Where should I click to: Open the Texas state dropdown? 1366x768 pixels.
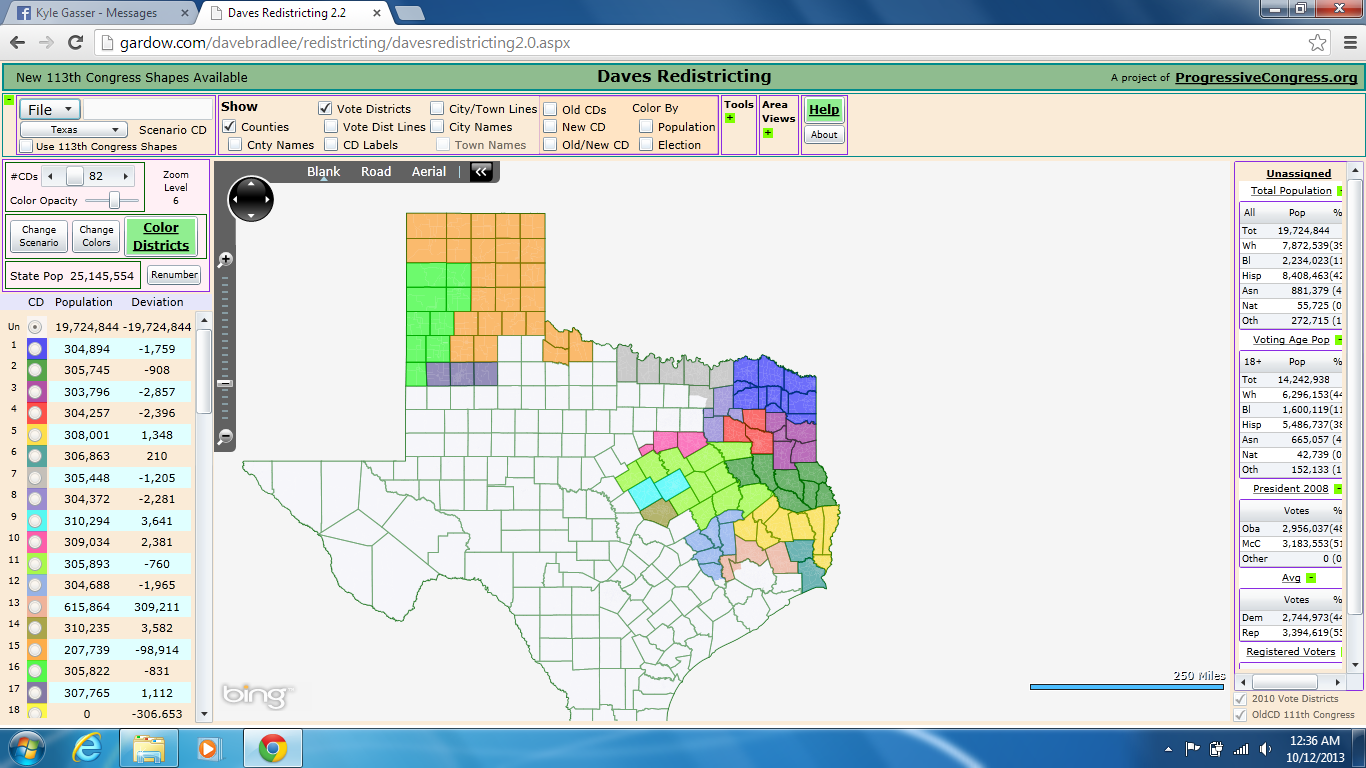click(x=74, y=130)
